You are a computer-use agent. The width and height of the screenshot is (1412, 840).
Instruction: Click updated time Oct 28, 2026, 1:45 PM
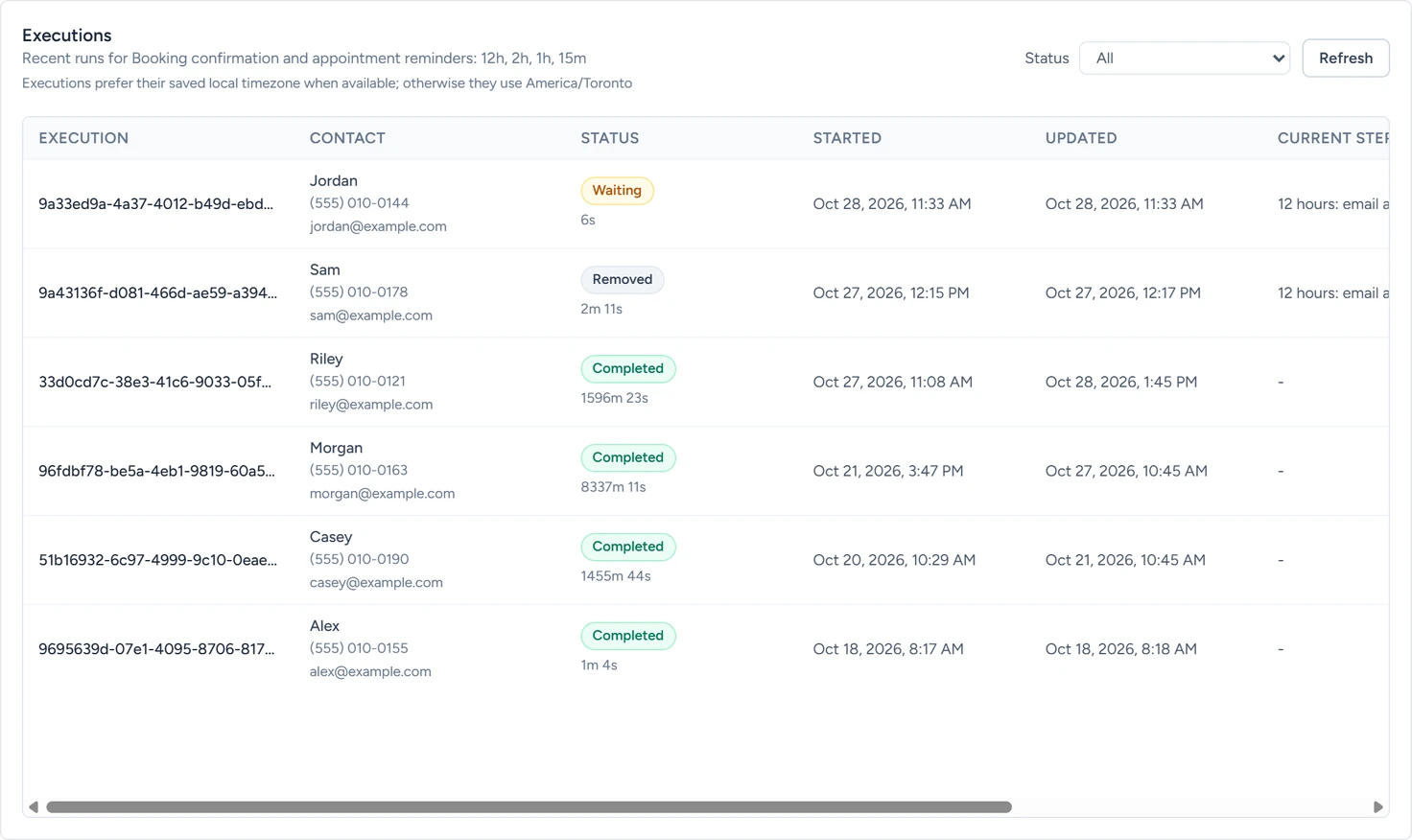[x=1121, y=383]
